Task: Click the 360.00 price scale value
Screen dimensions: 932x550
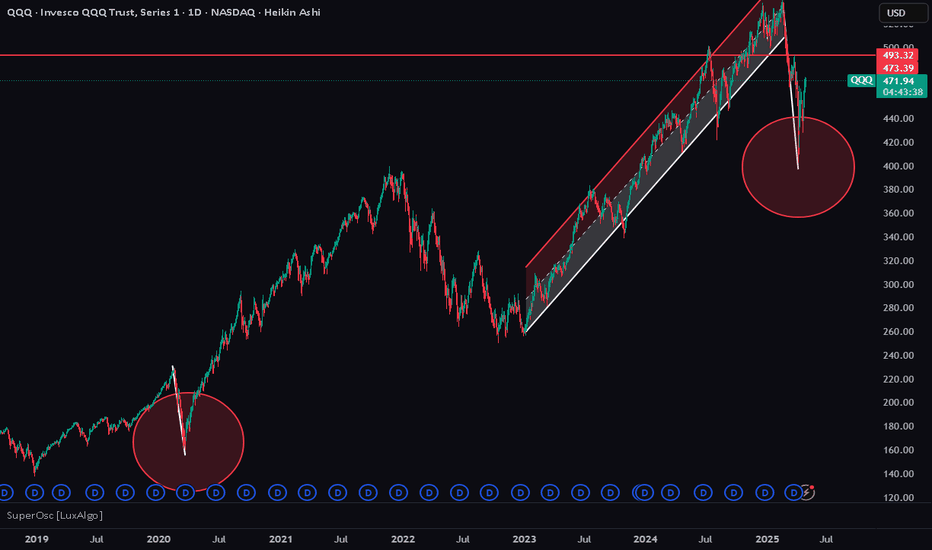Action: (x=898, y=213)
